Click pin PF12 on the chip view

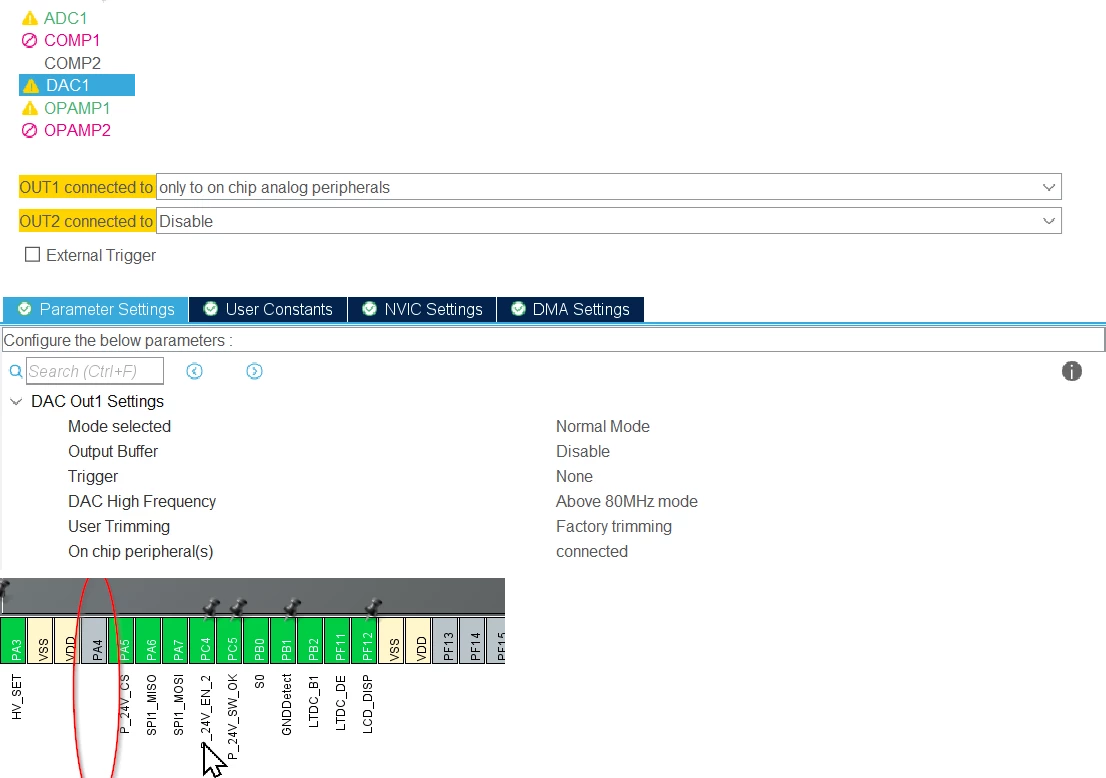point(365,641)
